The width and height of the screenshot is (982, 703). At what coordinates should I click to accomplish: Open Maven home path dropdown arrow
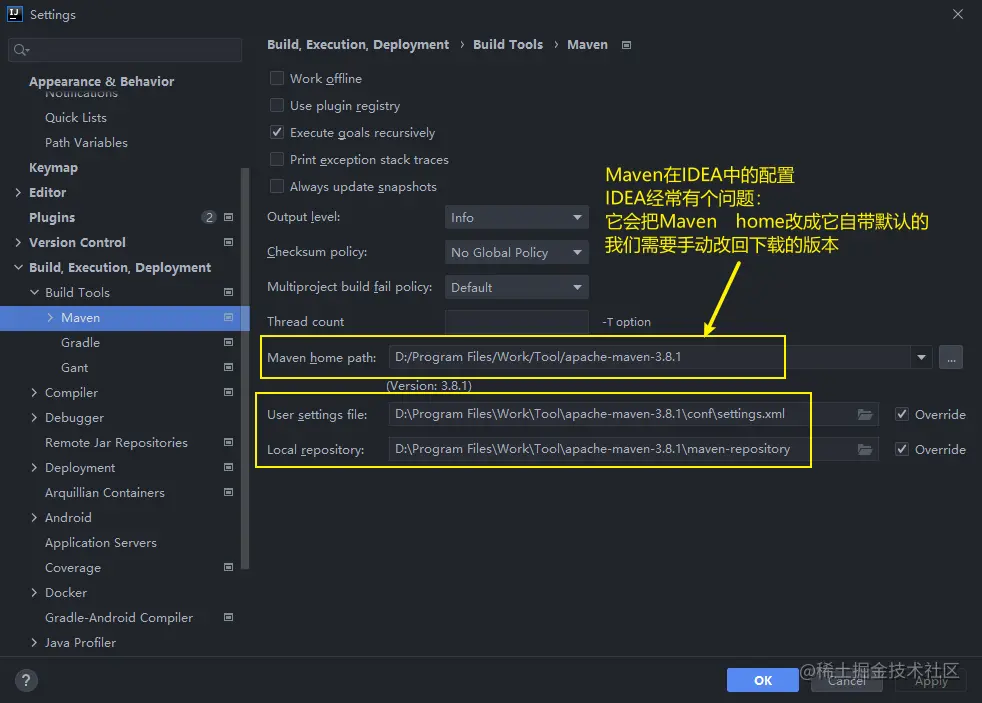(x=921, y=357)
